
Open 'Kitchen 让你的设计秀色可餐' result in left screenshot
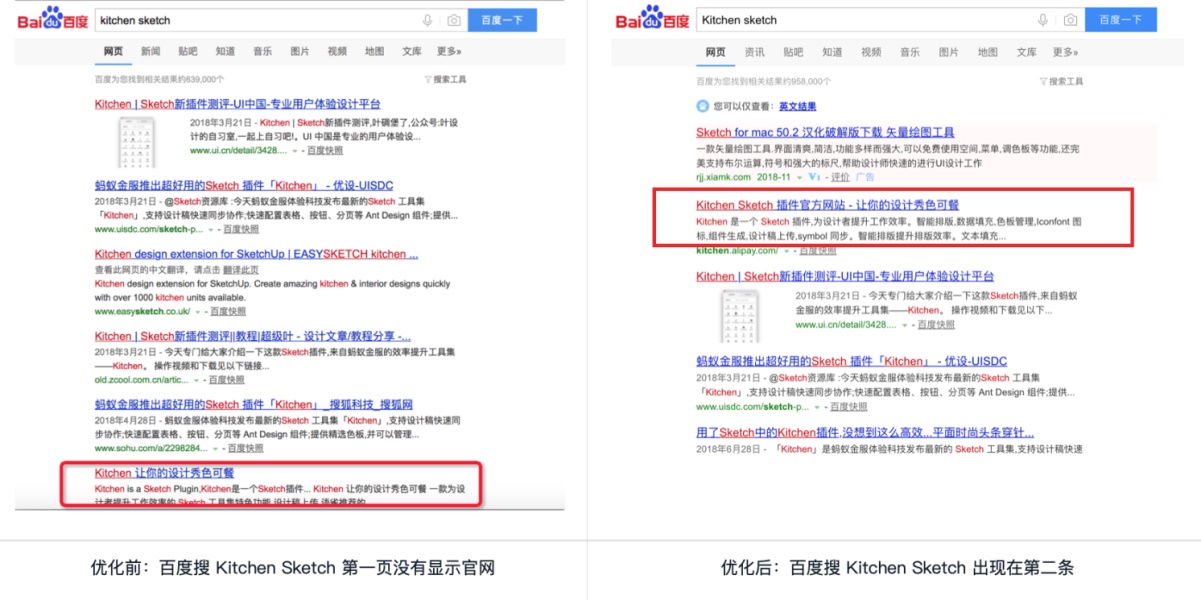(164, 473)
